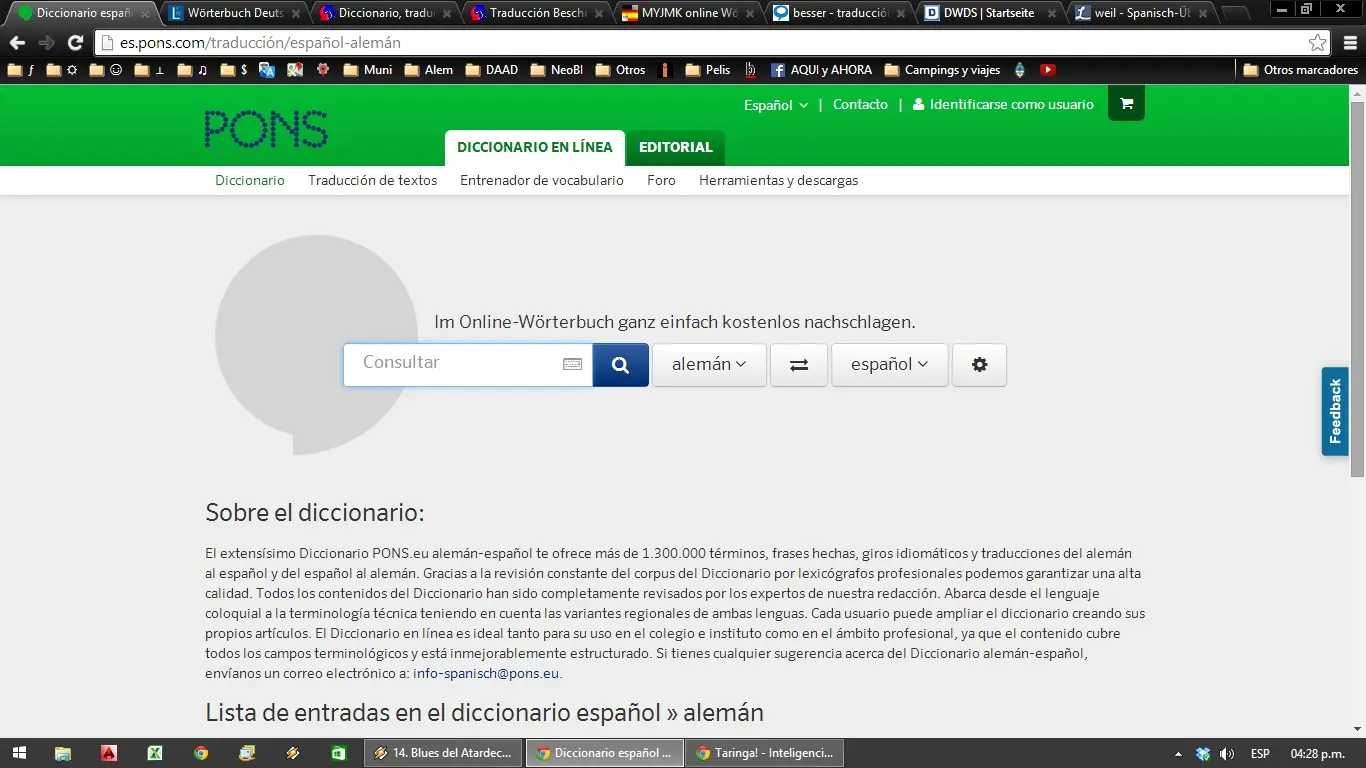Open the YouTube bookmark icon
Image resolution: width=1366 pixels, height=768 pixels.
pos(1047,70)
